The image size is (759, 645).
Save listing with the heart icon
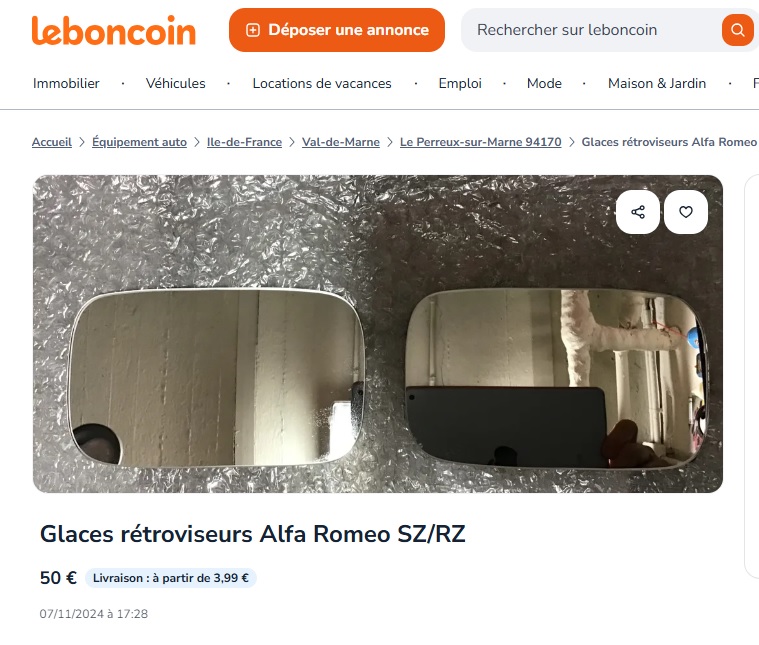pos(685,212)
